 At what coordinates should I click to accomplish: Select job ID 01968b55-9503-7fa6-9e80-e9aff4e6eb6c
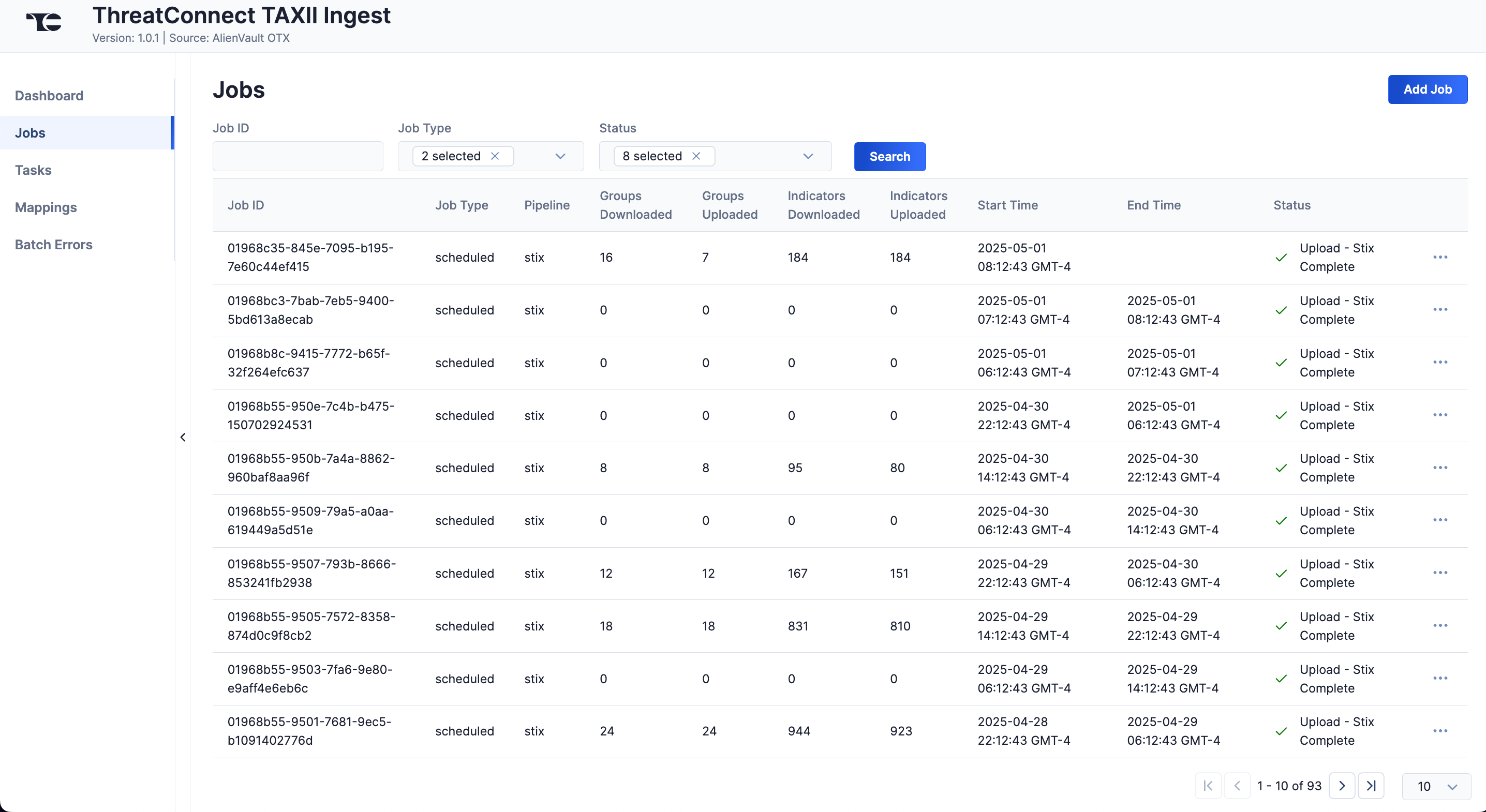pos(310,678)
